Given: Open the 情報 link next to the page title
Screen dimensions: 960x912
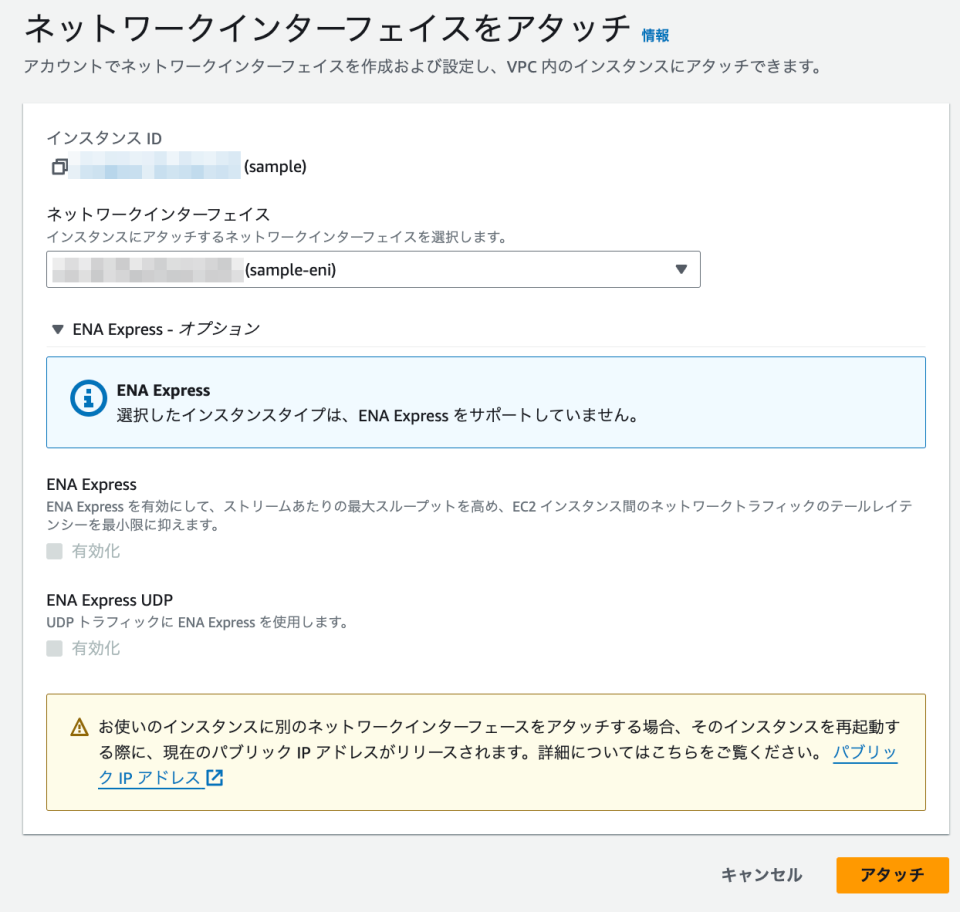Looking at the screenshot, I should pyautogui.click(x=655, y=34).
